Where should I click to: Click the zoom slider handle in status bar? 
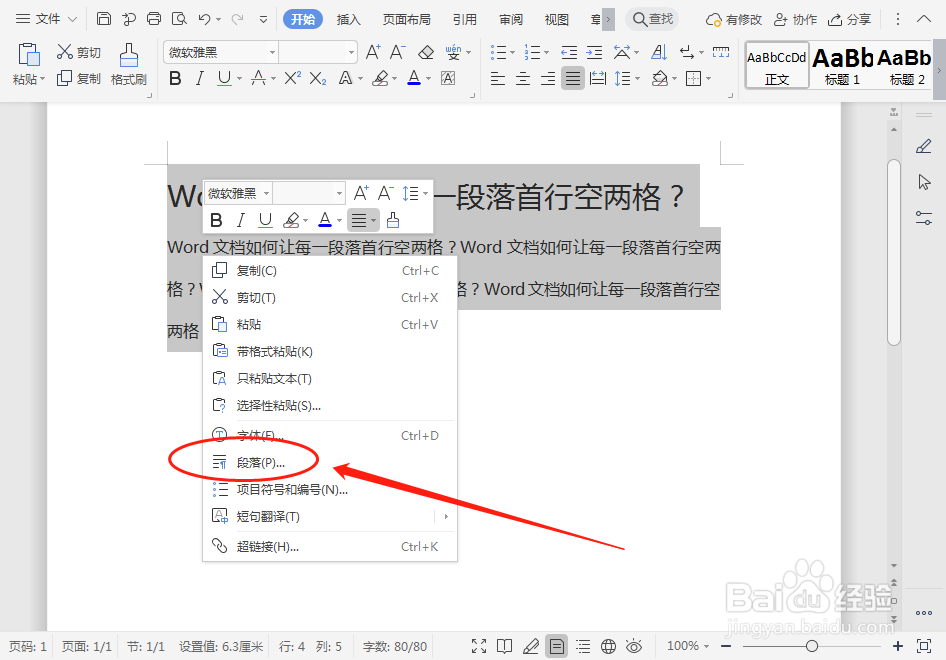(811, 646)
